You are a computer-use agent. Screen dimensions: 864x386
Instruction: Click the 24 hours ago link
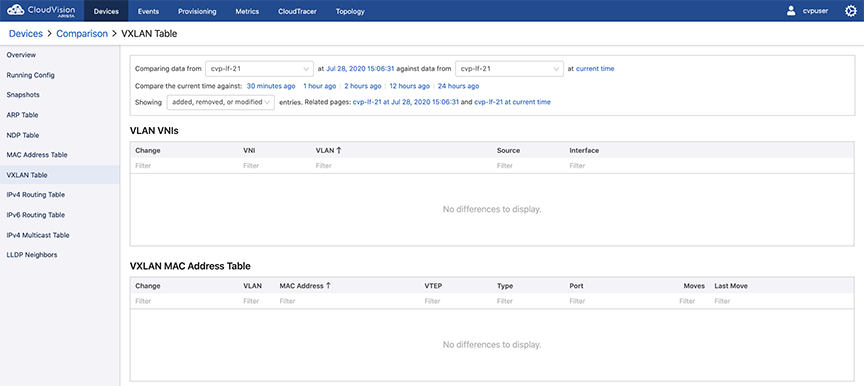coord(458,86)
